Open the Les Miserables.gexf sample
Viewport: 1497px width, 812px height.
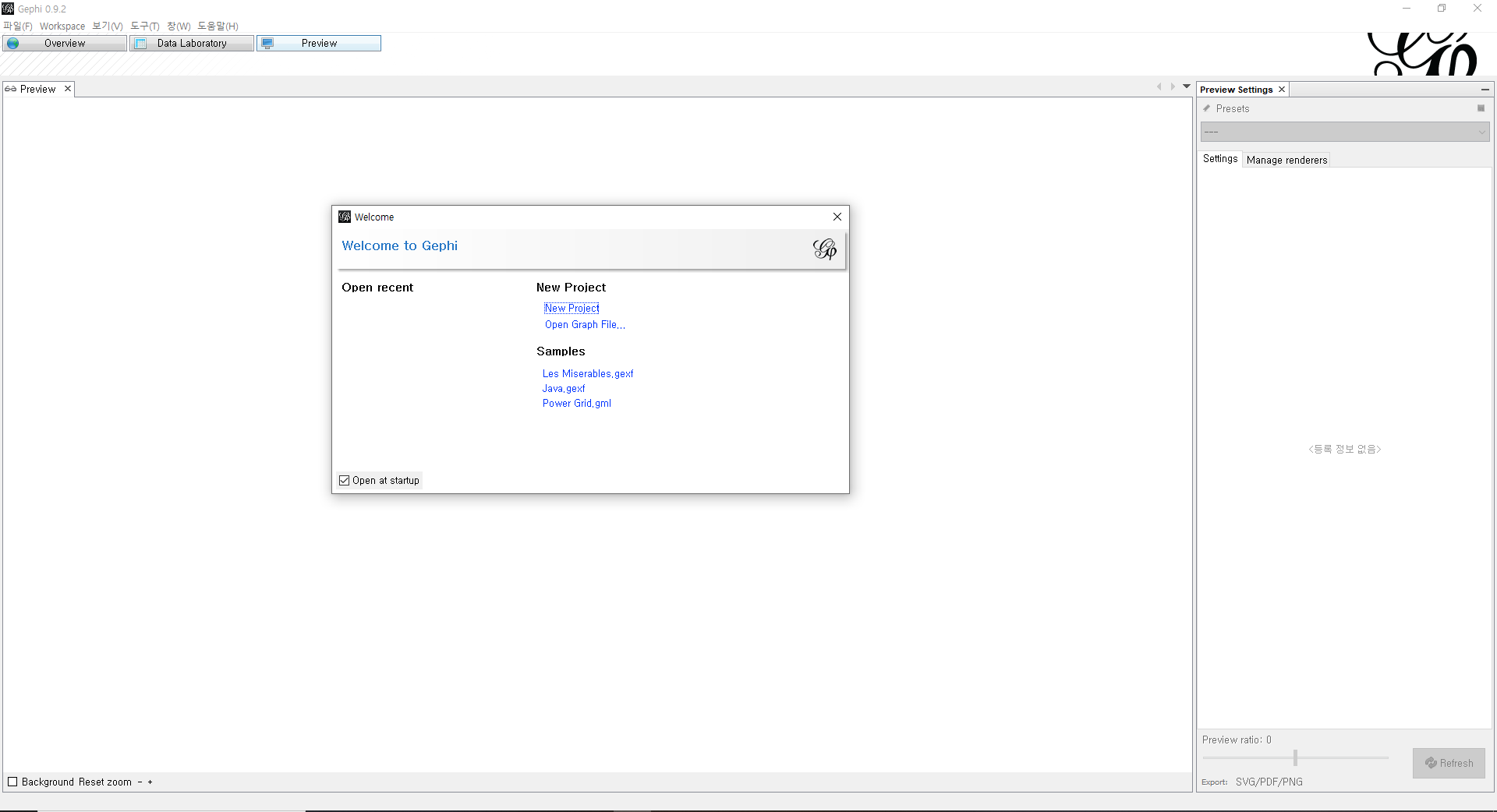coord(588,374)
